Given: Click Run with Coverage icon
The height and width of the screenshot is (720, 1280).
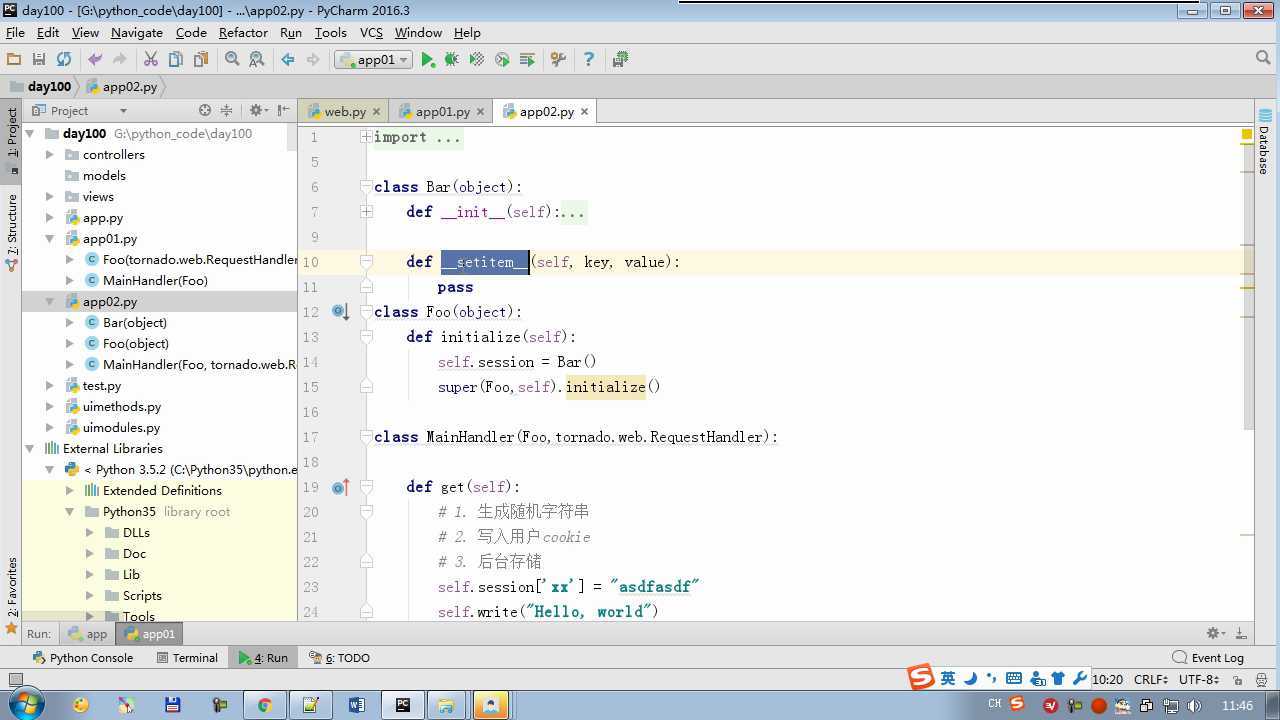Looking at the screenshot, I should pyautogui.click(x=477, y=60).
